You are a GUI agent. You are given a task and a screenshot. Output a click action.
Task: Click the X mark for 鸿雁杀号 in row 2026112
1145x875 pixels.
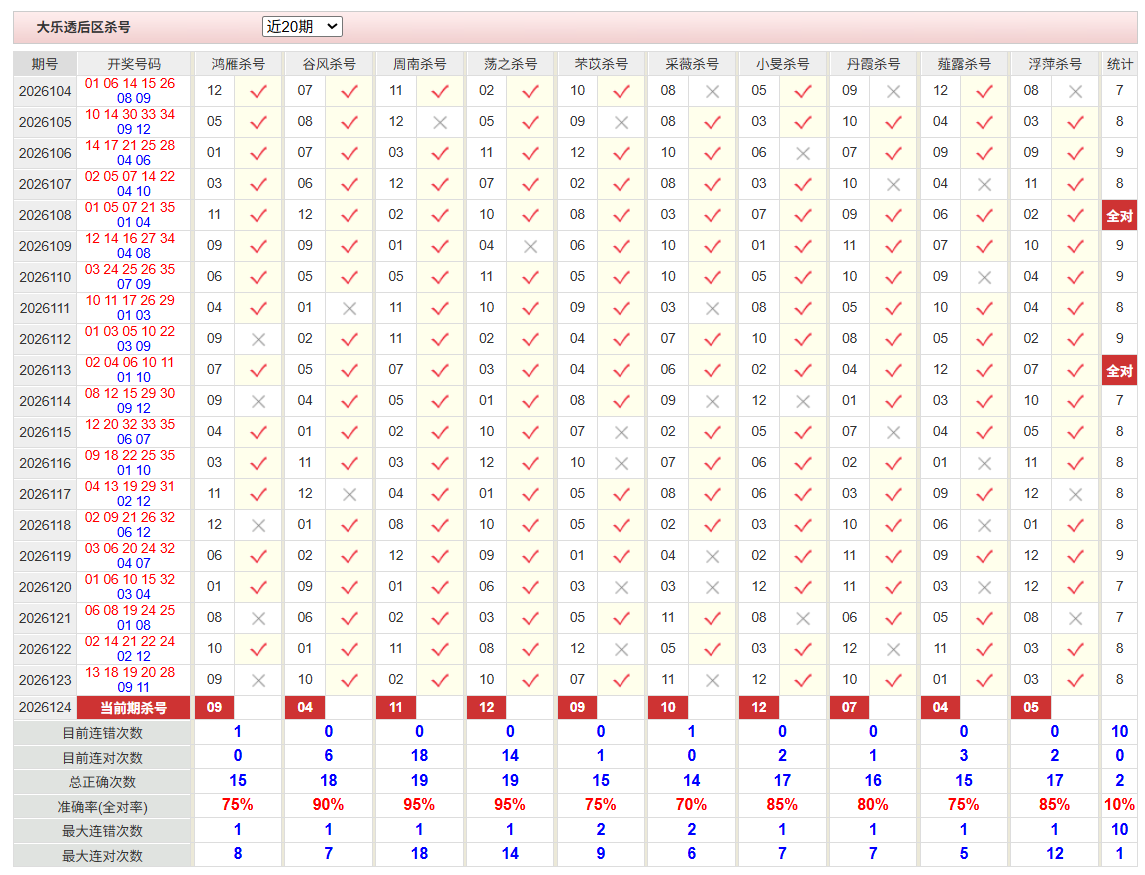coord(259,340)
